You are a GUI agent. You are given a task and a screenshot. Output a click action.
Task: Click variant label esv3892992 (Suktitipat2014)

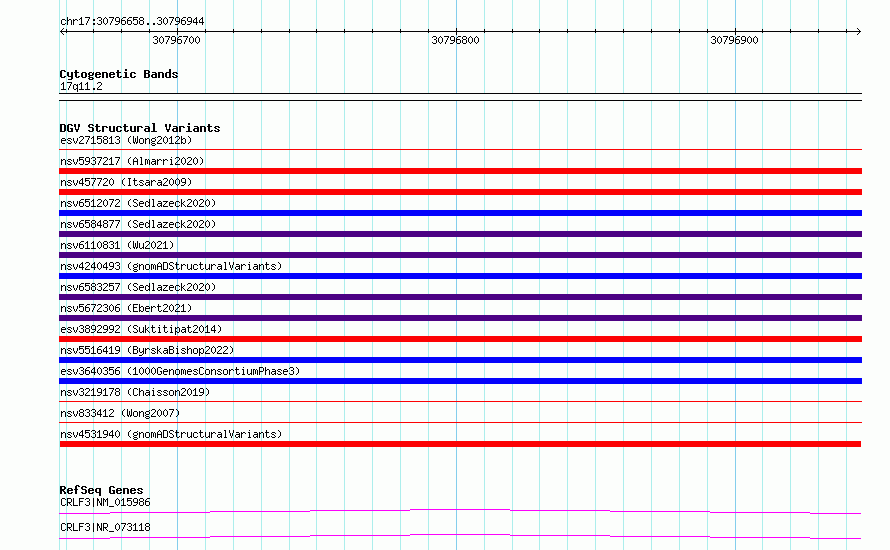pos(141,329)
